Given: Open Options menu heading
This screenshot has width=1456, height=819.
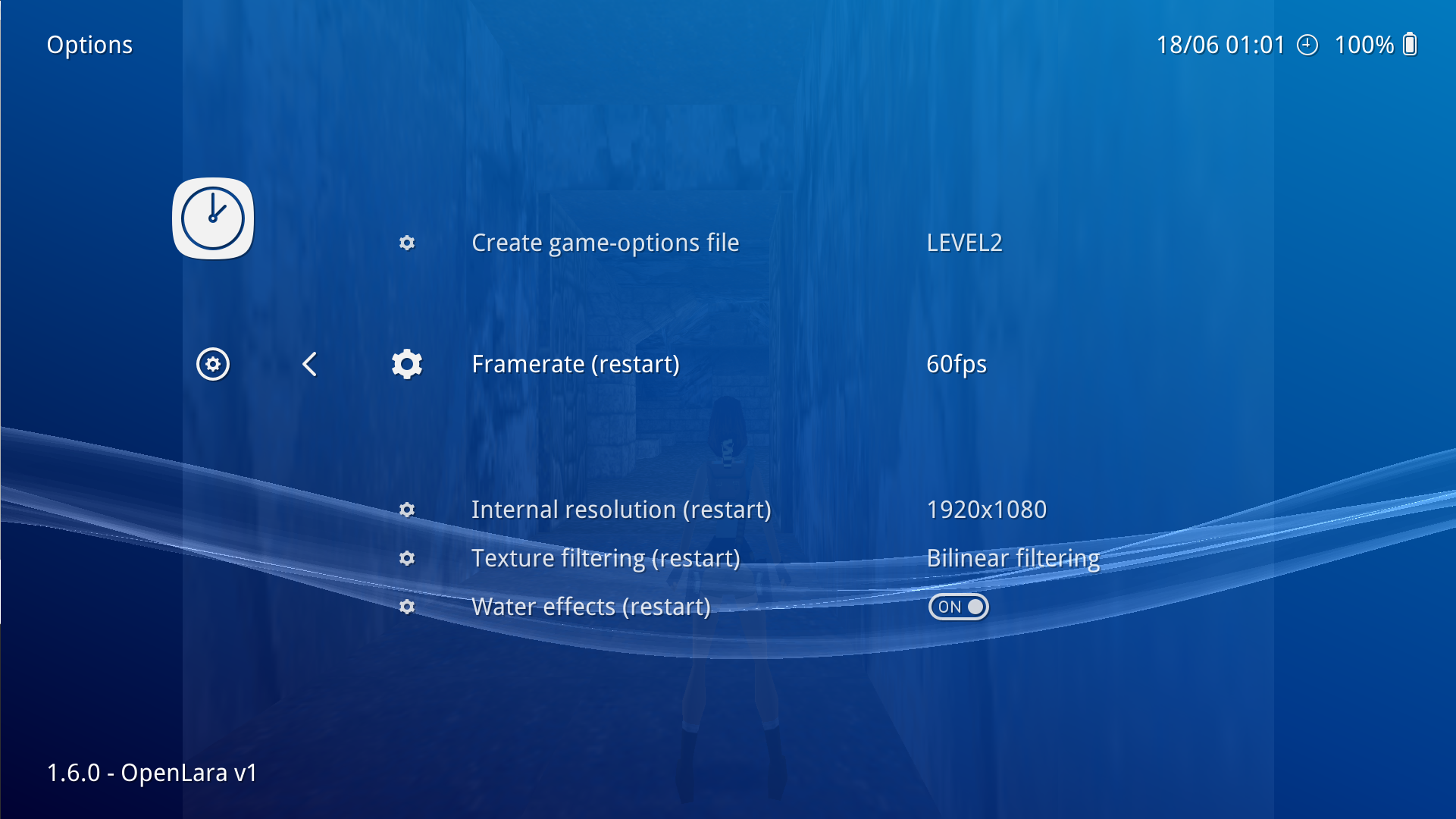Looking at the screenshot, I should pos(90,44).
